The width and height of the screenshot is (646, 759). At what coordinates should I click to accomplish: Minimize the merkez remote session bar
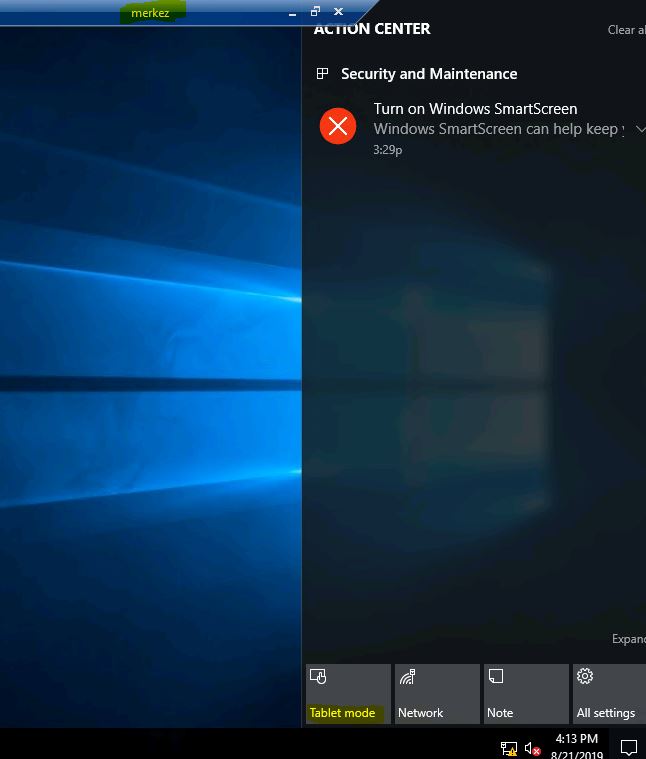coord(292,13)
